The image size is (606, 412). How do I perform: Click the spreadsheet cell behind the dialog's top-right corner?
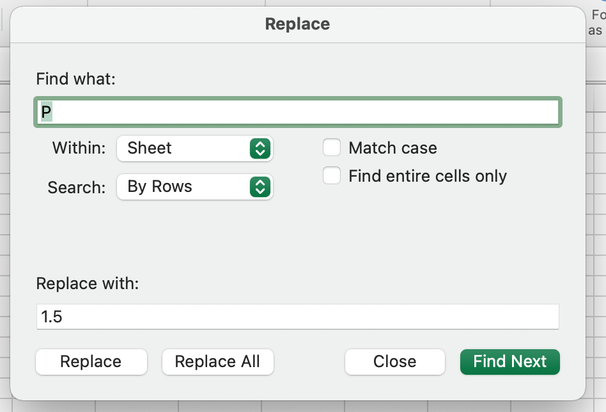pos(596,22)
